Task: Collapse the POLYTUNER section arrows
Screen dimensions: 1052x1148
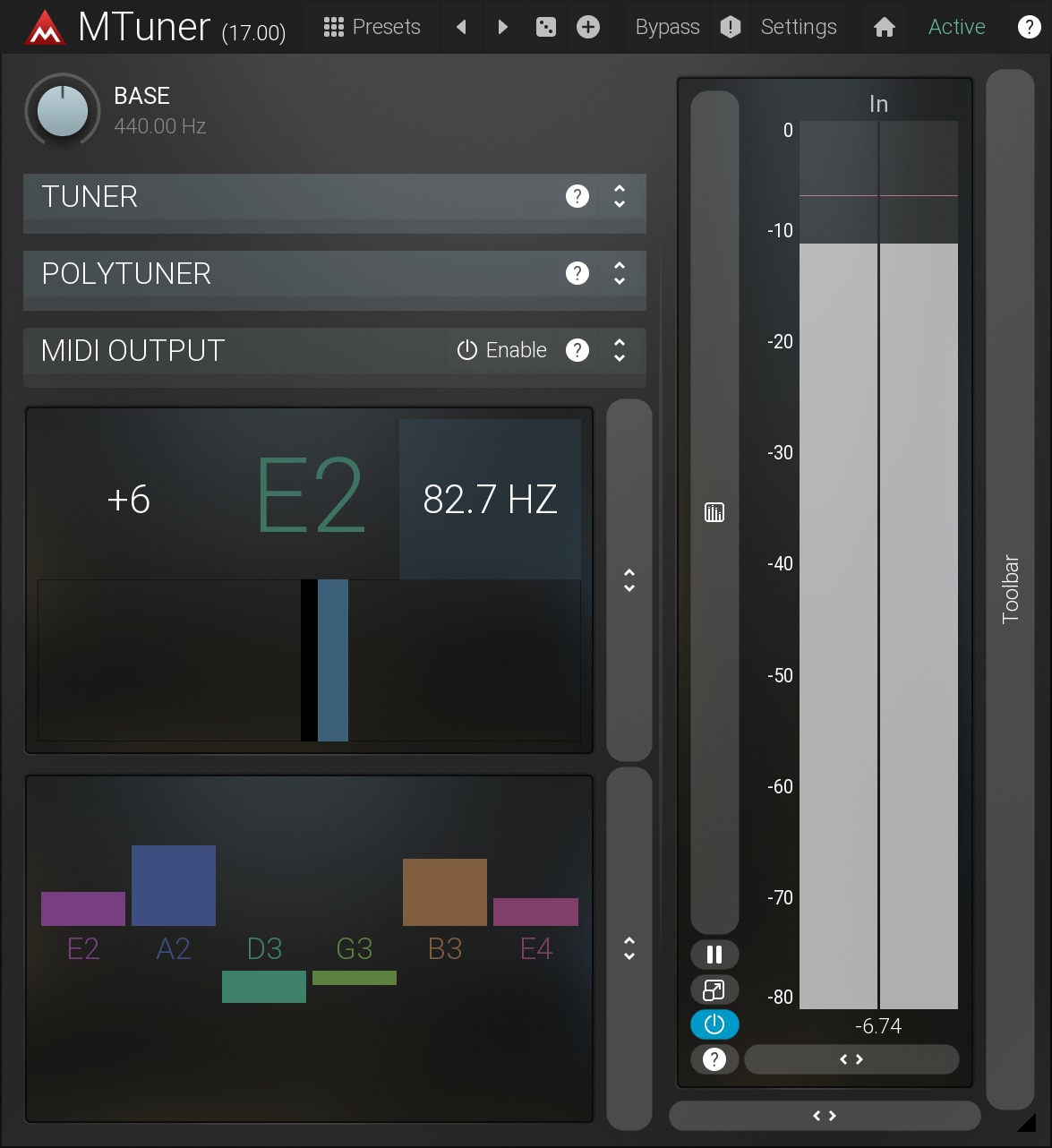Action: 620,273
